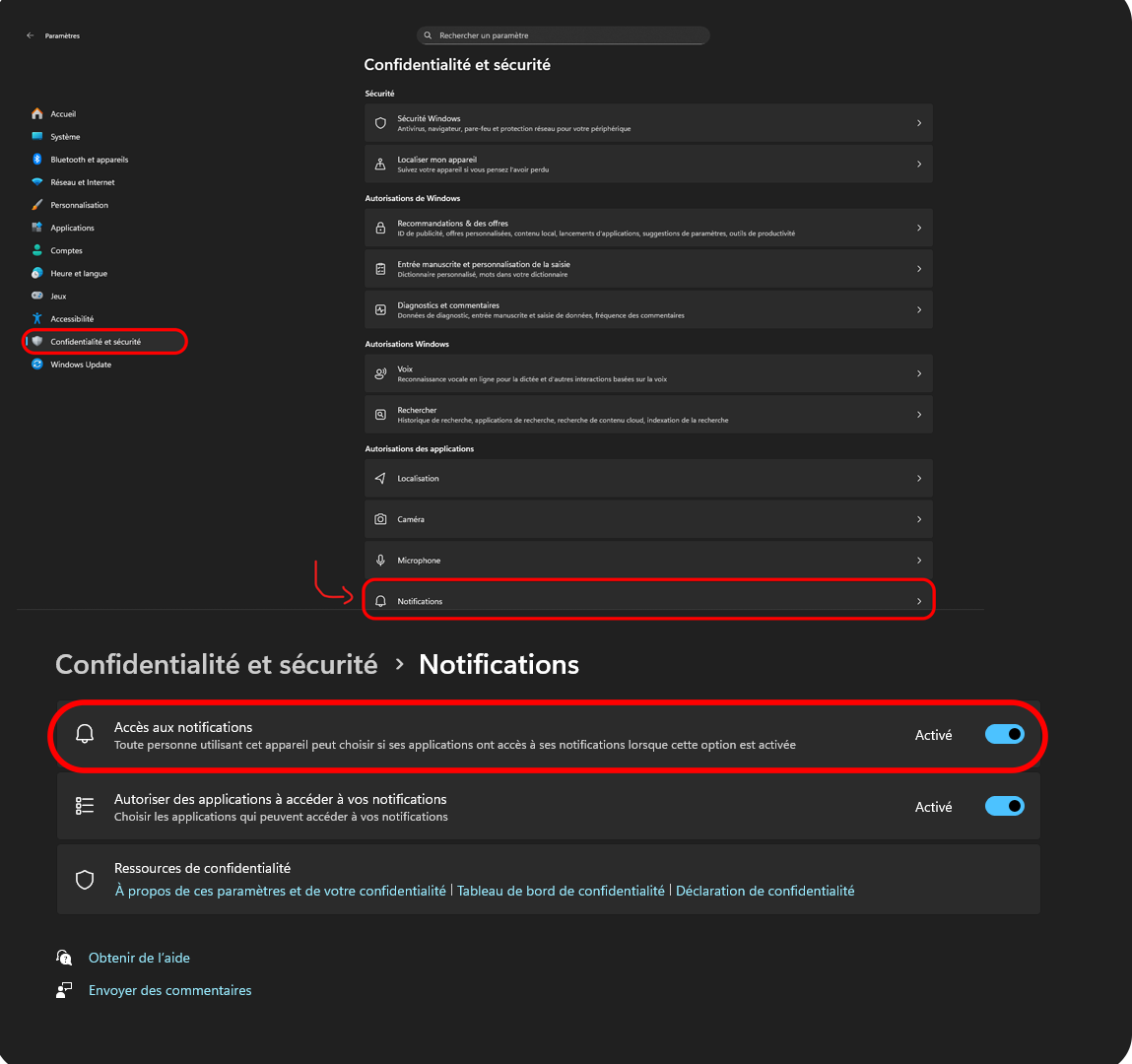The image size is (1132, 1064).
Task: Click the Bluetooth et appareils icon
Action: pos(34,159)
